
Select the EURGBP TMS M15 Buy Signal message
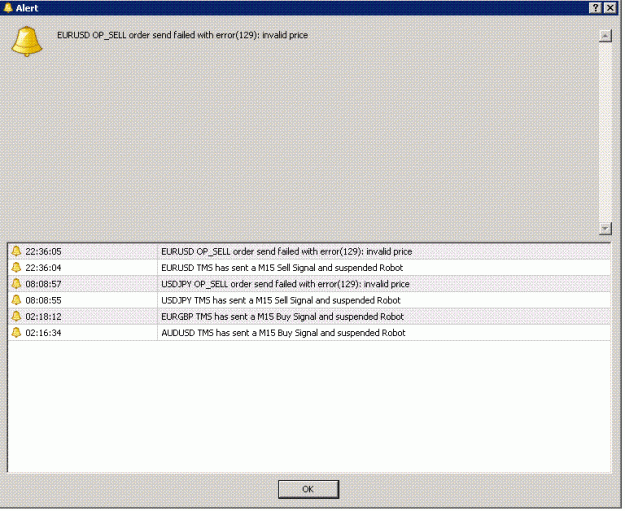pyautogui.click(x=284, y=318)
